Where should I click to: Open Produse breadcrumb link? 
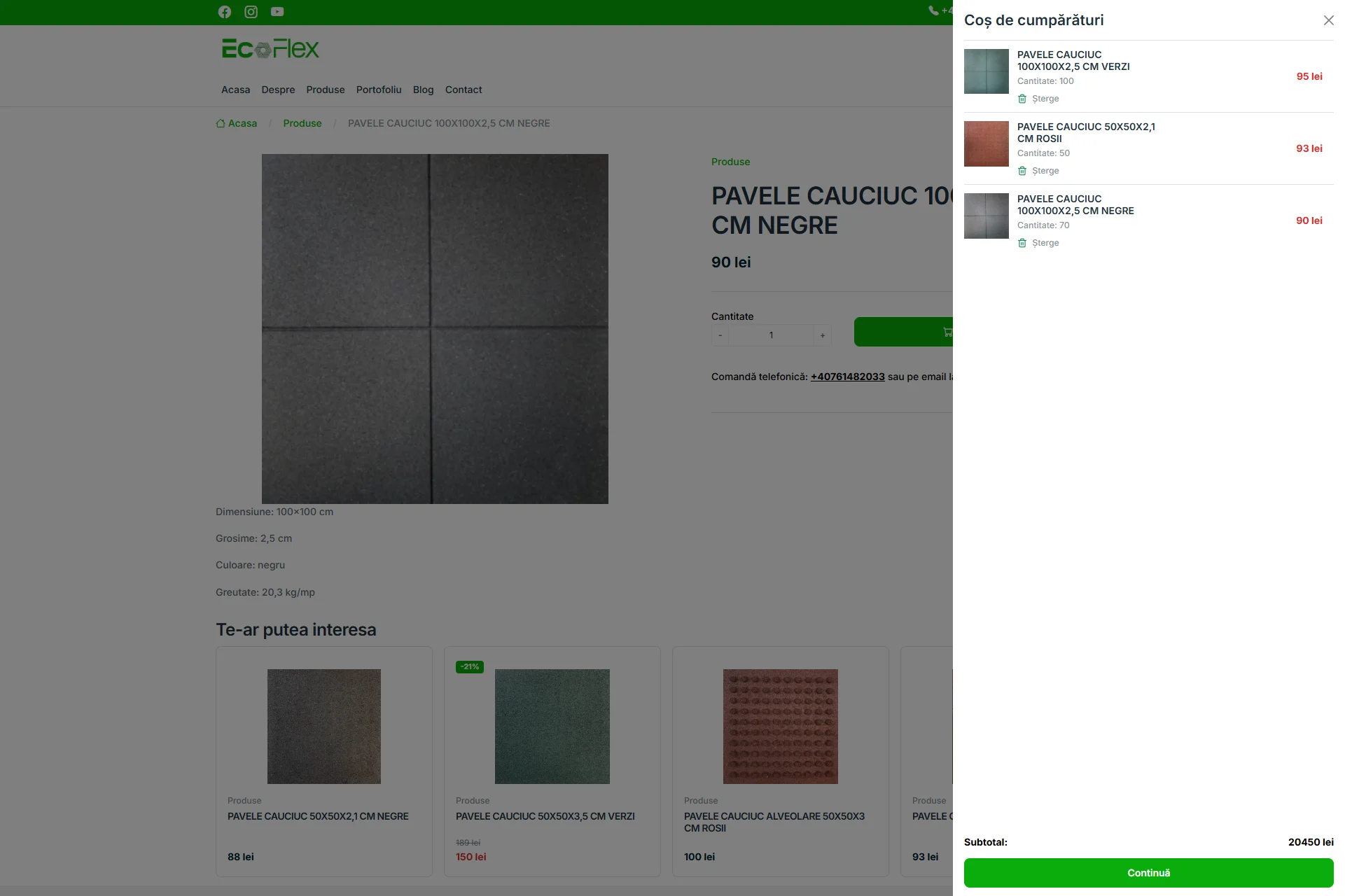click(x=302, y=123)
